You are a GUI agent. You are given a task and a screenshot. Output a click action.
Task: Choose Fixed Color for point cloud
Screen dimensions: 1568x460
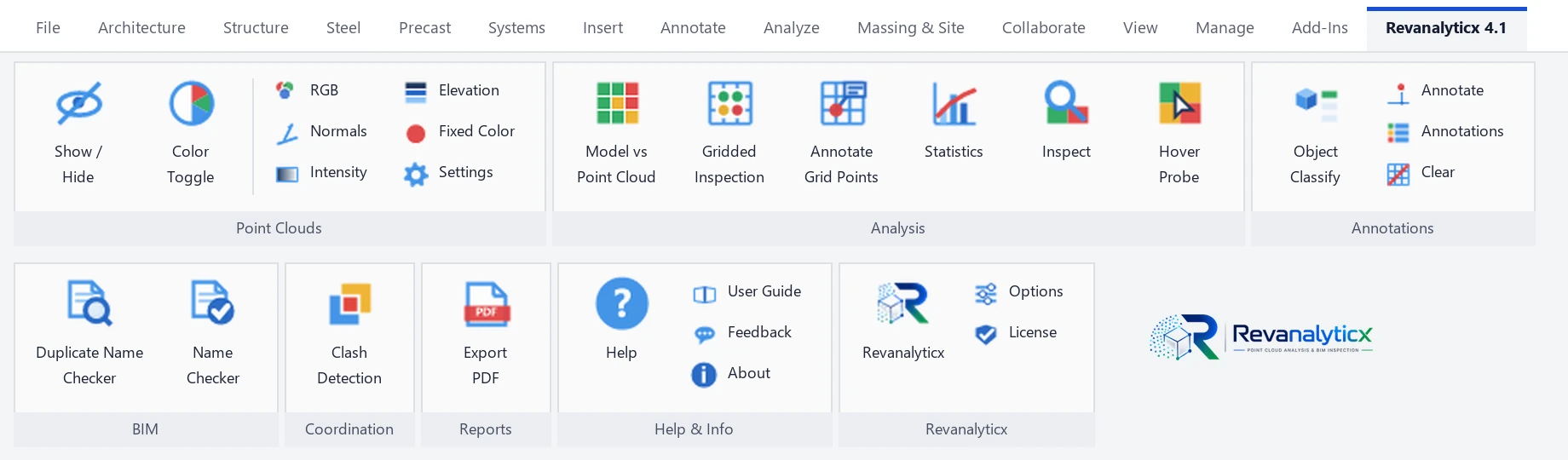click(x=459, y=131)
